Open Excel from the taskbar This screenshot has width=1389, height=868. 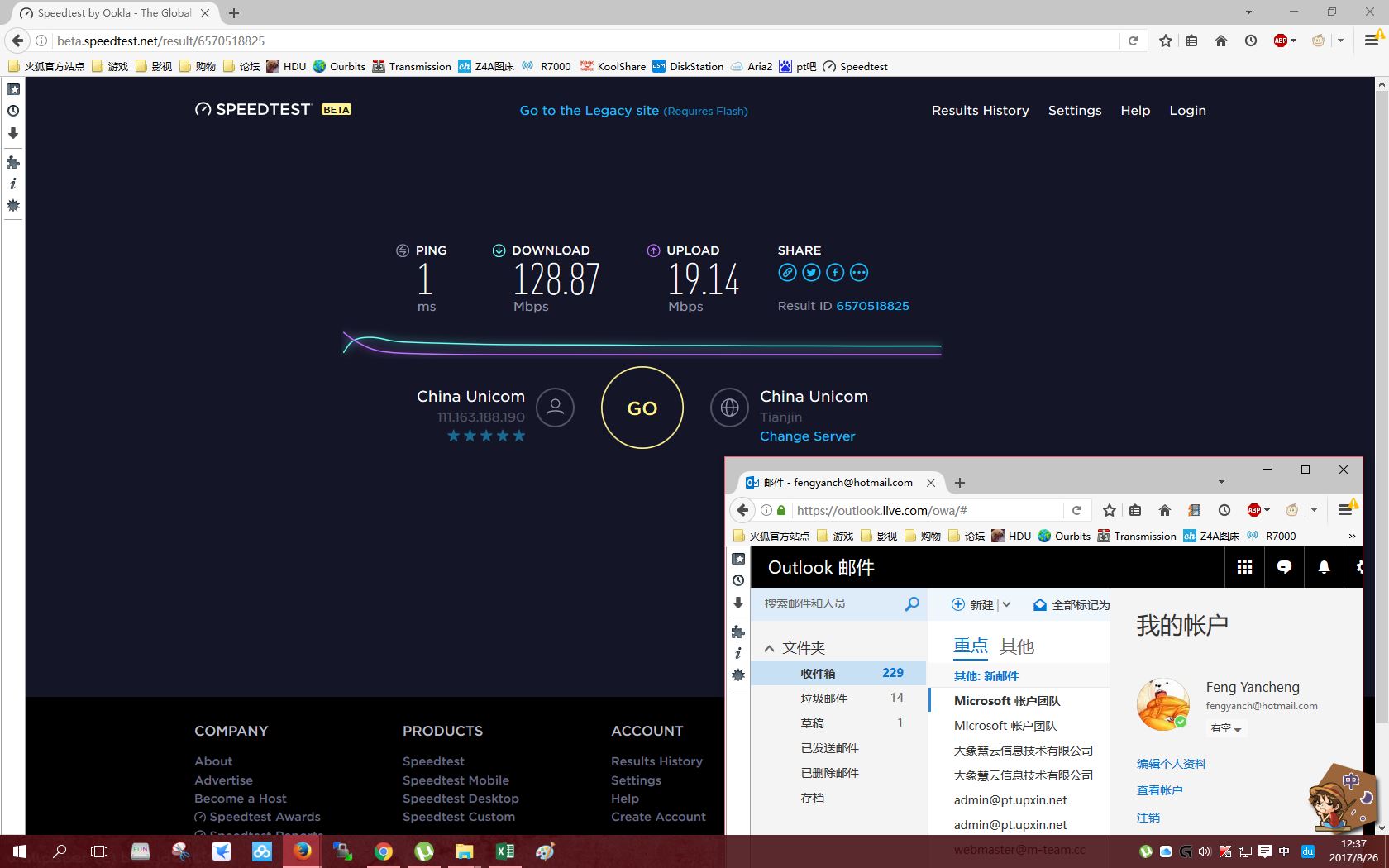tap(504, 851)
